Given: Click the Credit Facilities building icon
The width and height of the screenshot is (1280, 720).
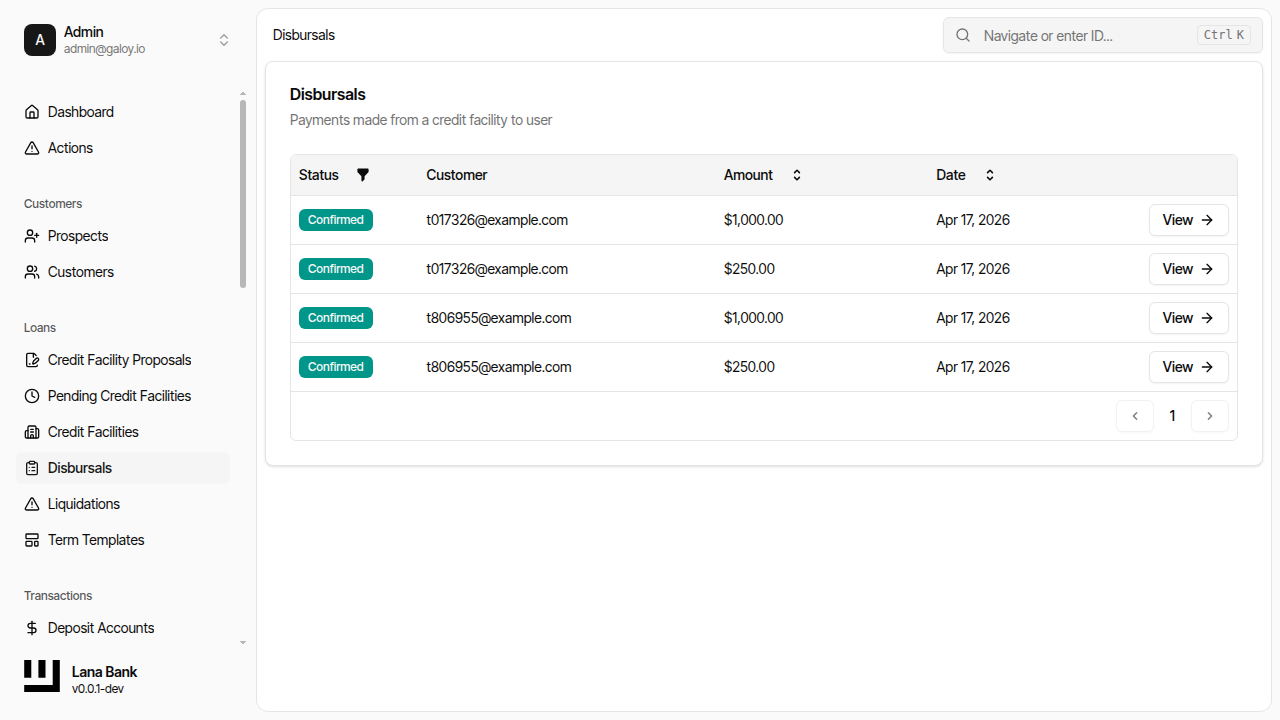Looking at the screenshot, I should coord(32,432).
